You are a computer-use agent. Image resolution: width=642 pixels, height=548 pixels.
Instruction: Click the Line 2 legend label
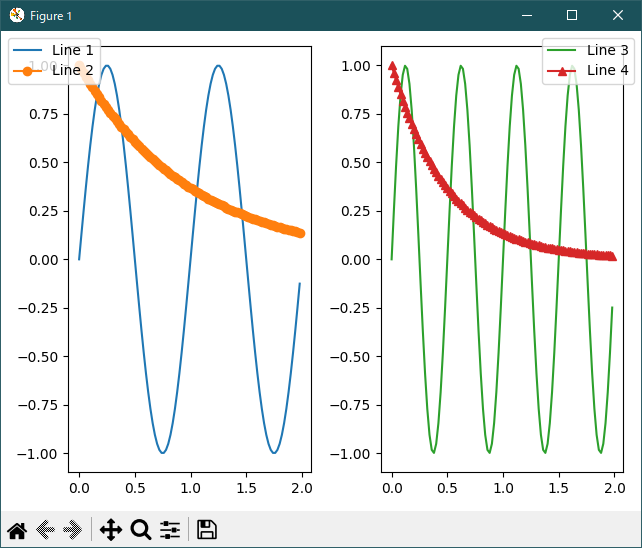tap(73, 70)
